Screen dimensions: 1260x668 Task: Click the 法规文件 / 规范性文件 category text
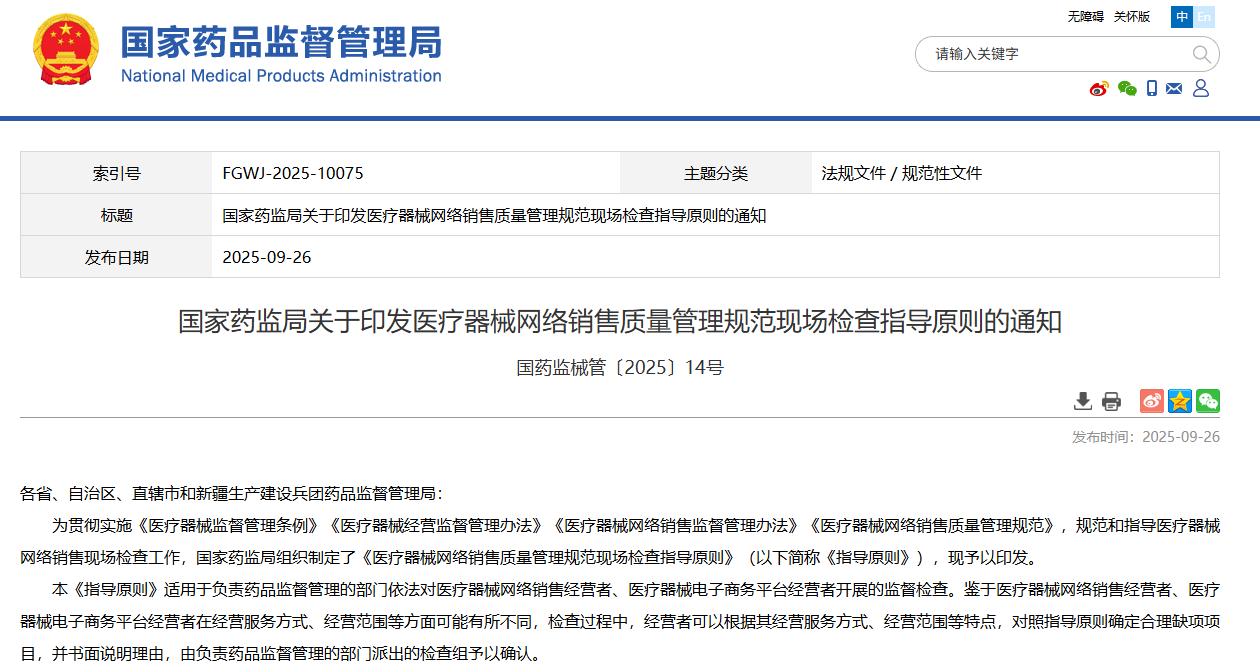pos(901,173)
